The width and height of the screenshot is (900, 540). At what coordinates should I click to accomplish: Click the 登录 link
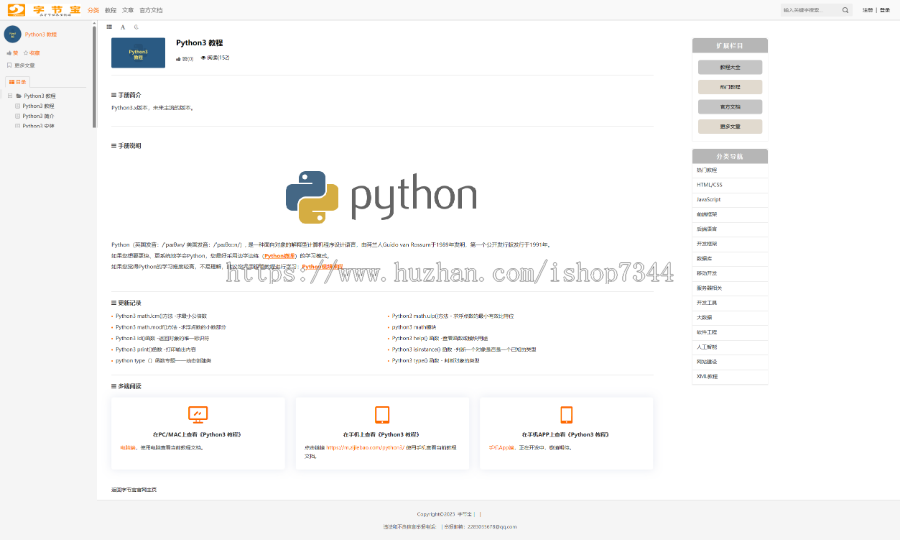885,10
